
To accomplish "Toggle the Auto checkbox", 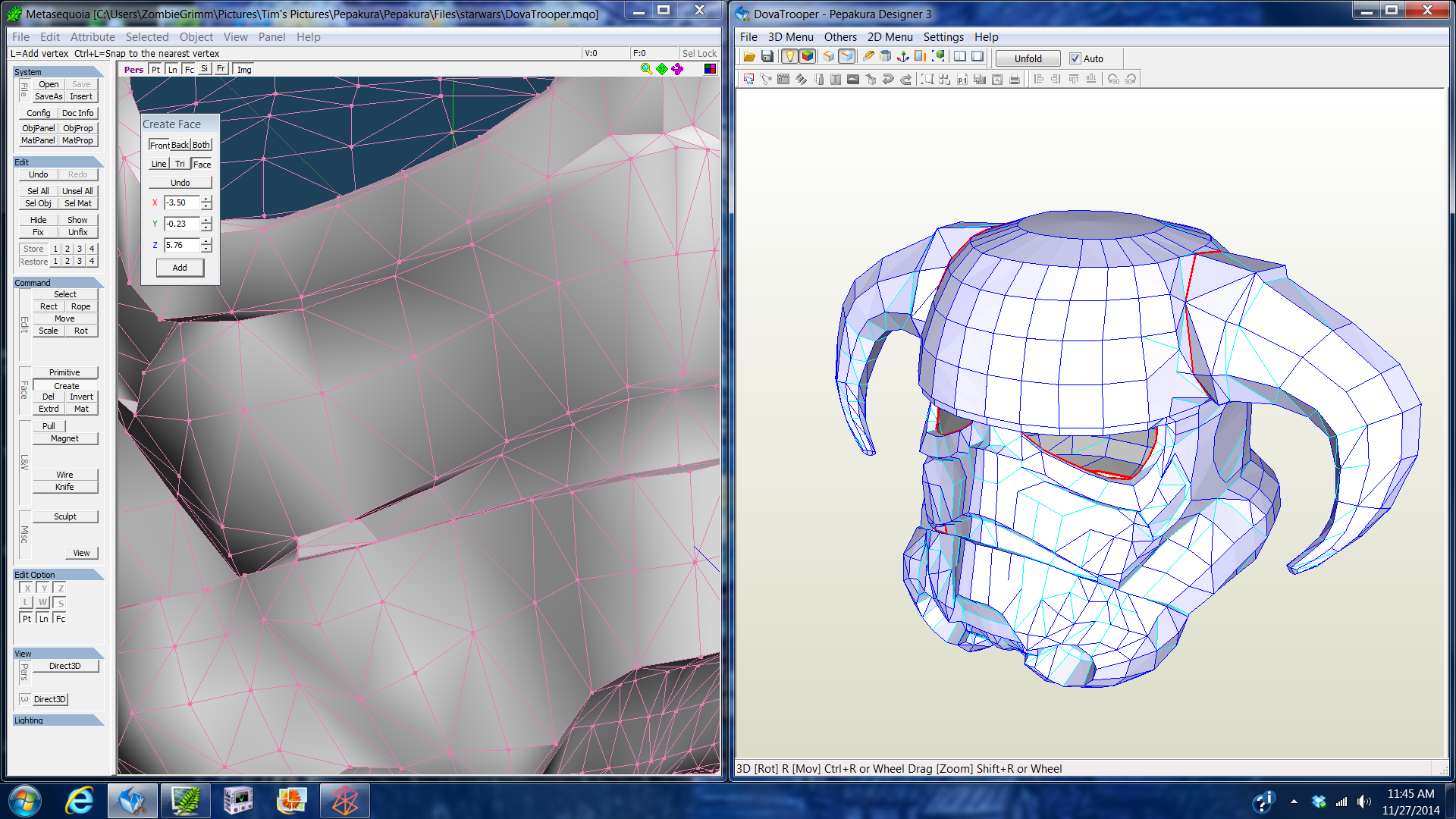I will click(x=1075, y=58).
